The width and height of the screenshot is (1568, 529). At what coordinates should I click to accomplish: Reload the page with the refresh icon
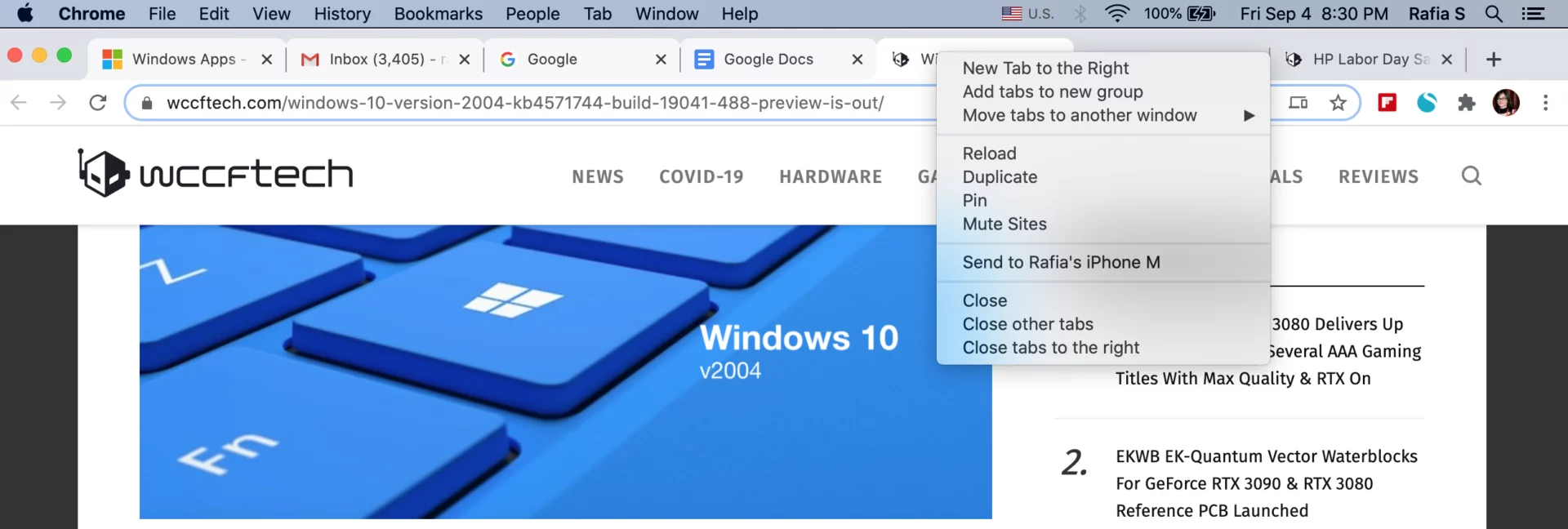coord(98,103)
